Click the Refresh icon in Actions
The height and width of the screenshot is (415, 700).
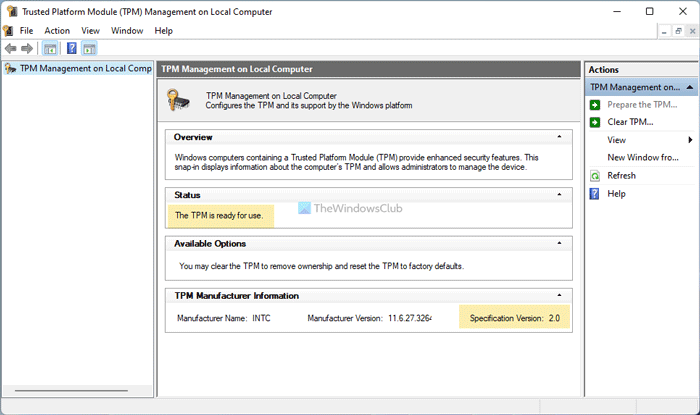(595, 176)
